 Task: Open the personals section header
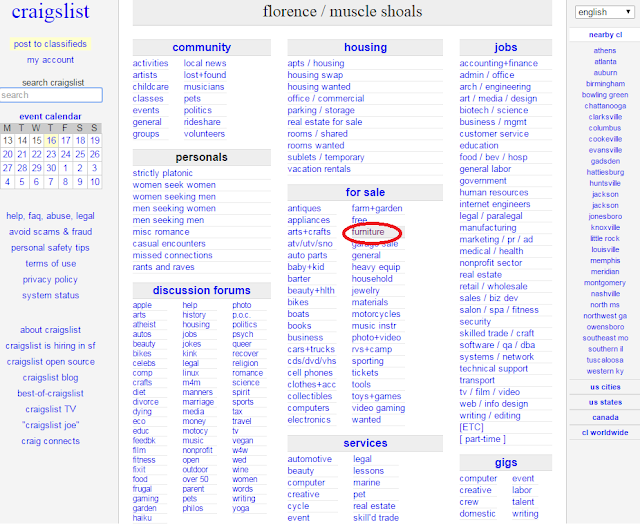click(x=202, y=157)
